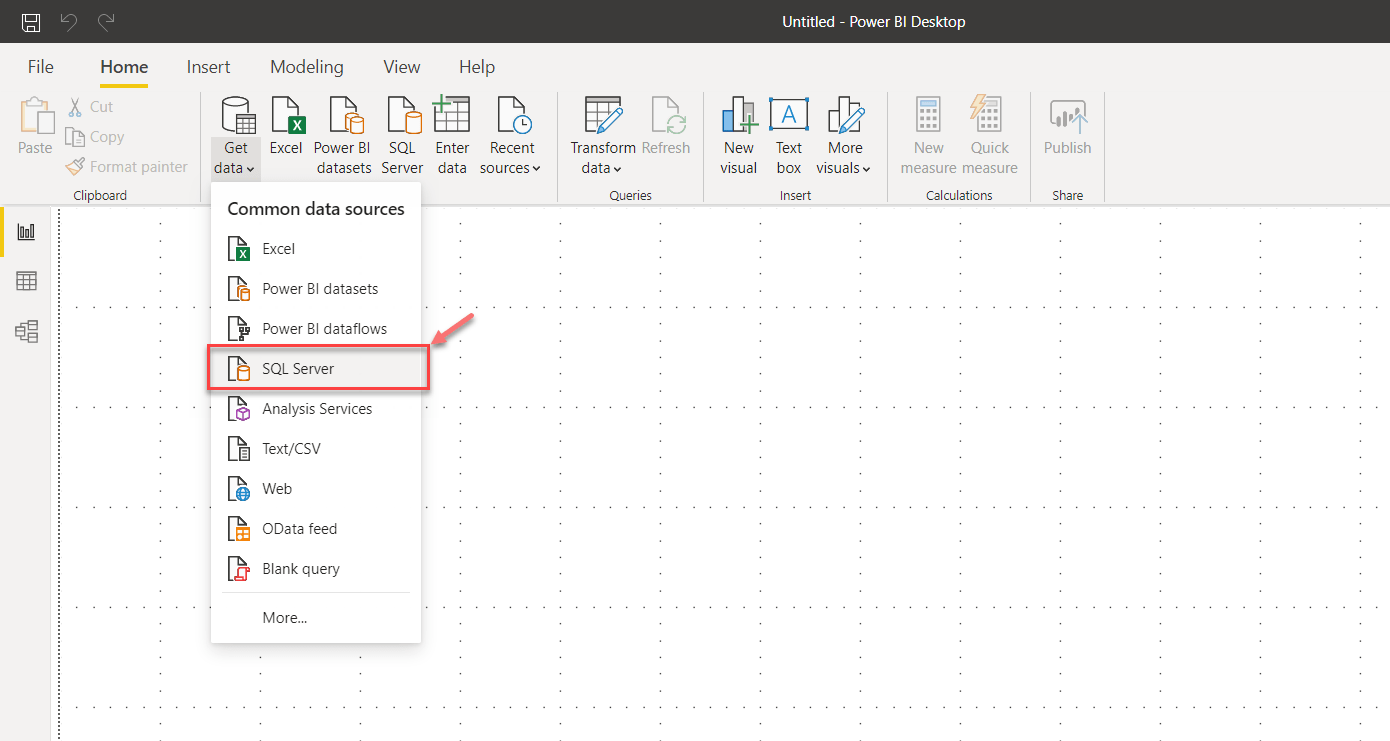This screenshot has width=1390, height=741.
Task: Click the Save icon in the title bar
Action: [30, 21]
